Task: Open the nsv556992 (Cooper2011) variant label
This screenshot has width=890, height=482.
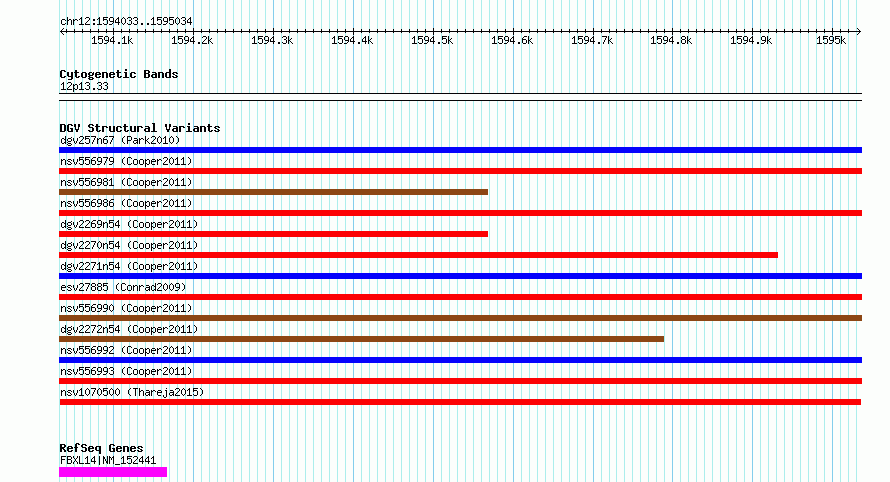Action: (x=126, y=350)
